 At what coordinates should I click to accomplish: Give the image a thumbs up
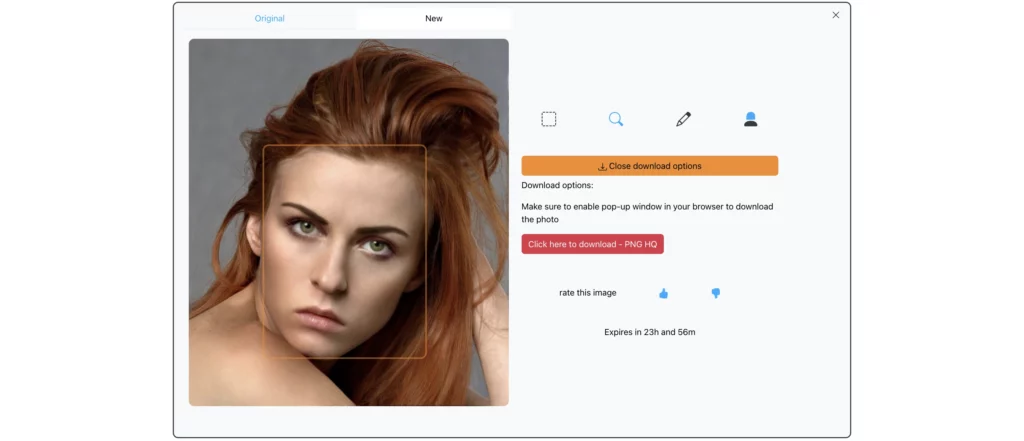(664, 293)
